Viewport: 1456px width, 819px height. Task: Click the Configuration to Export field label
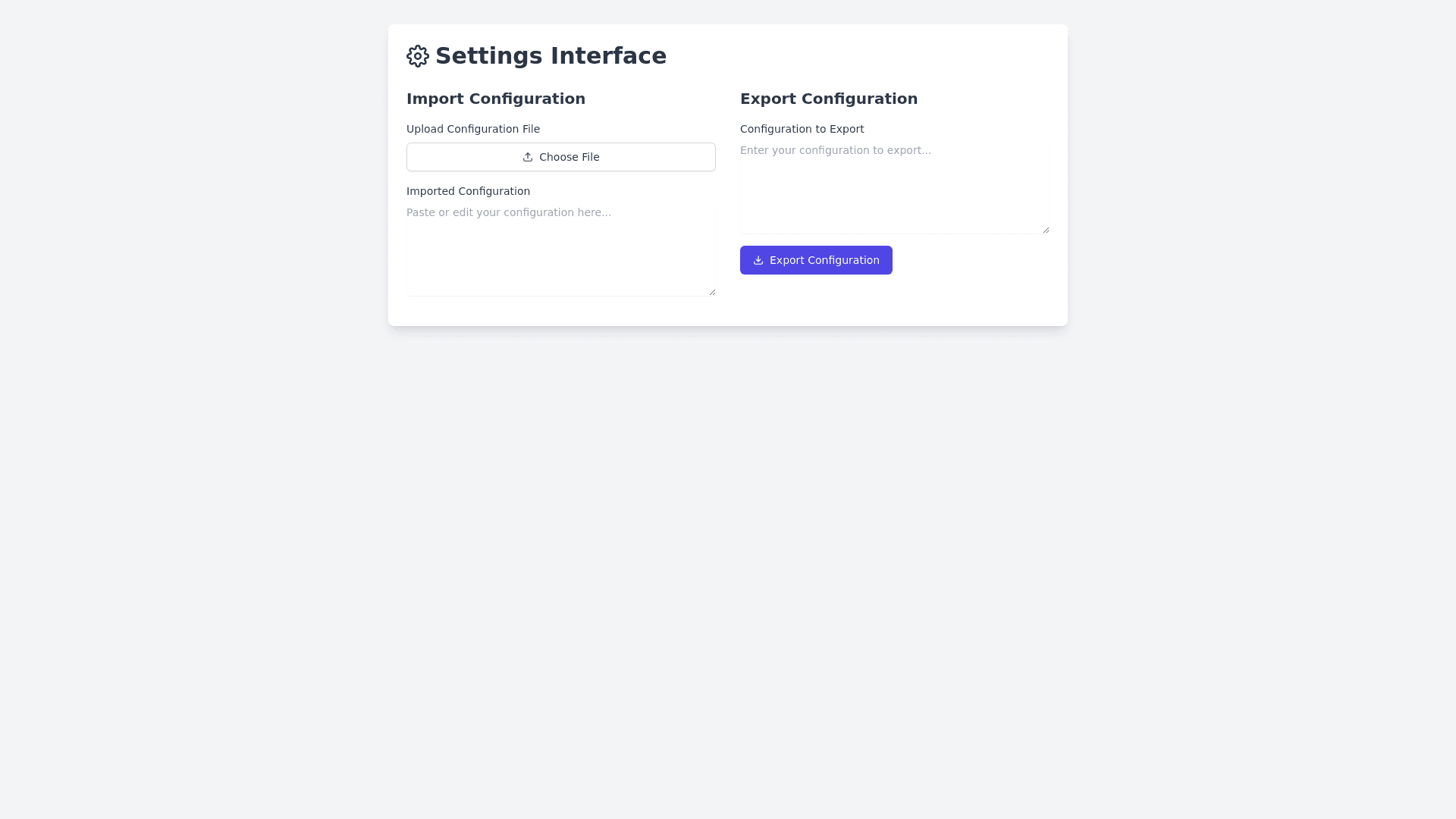point(802,129)
